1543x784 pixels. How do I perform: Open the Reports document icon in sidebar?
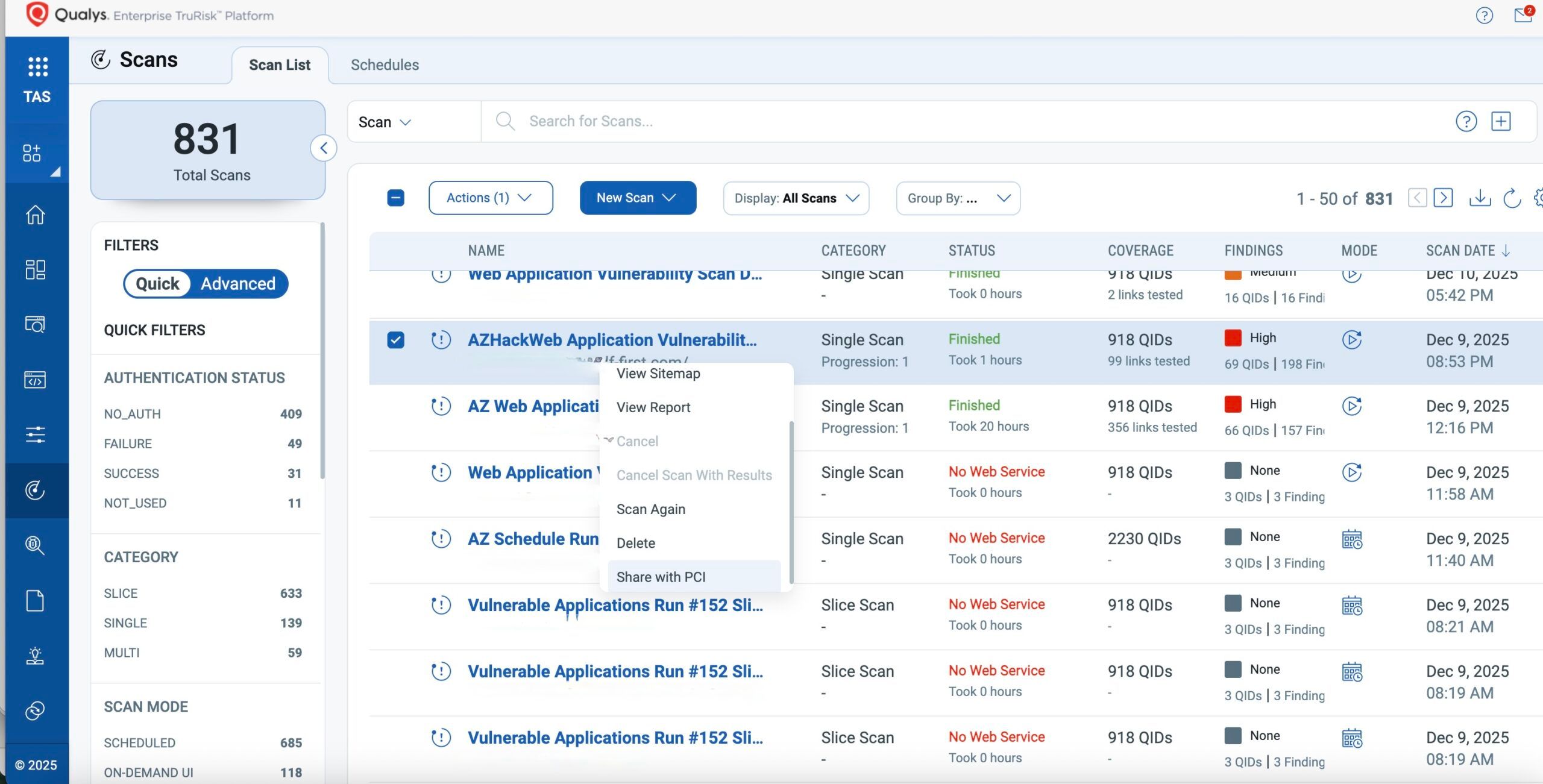35,601
